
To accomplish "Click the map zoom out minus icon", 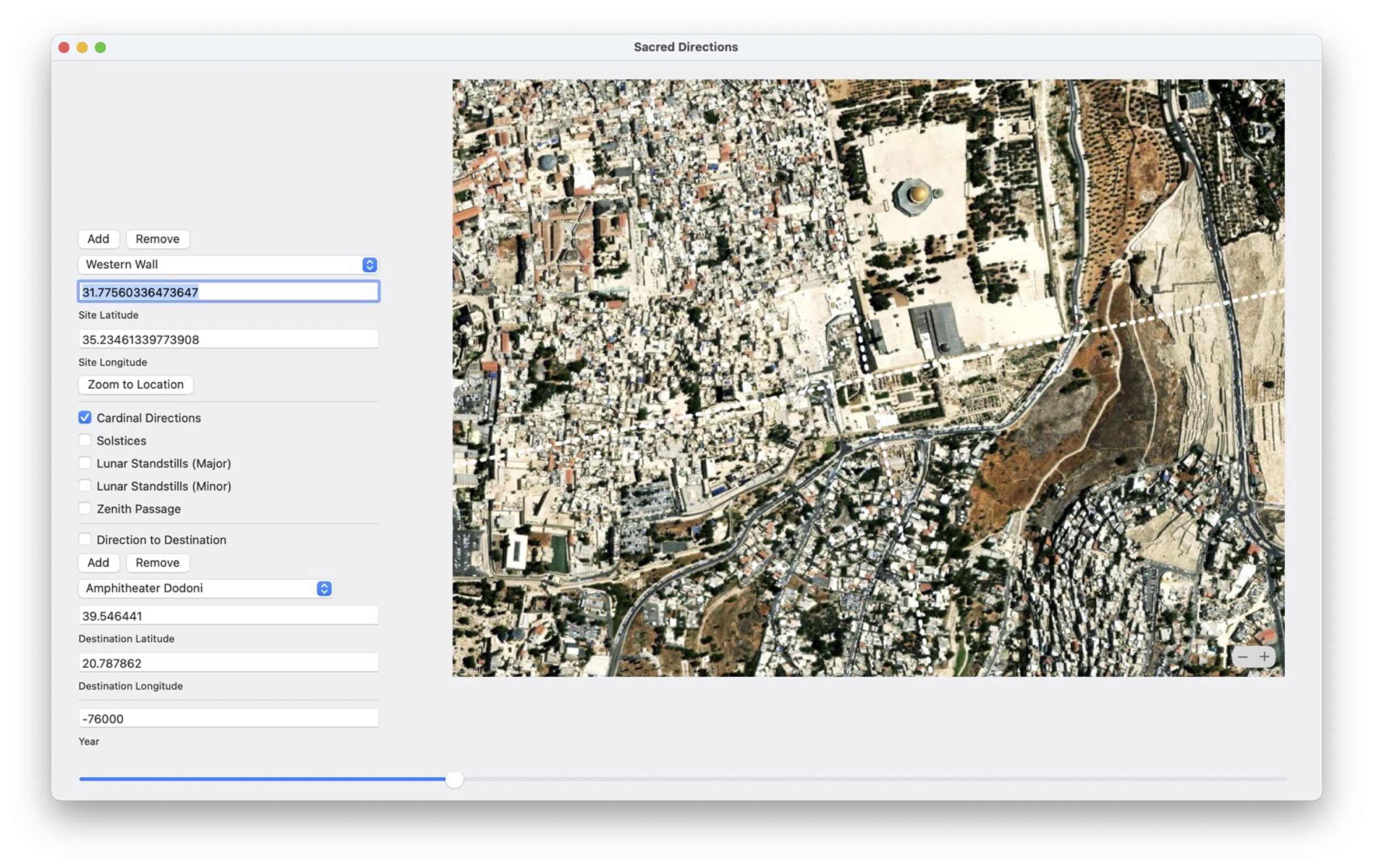I will pos(1242,656).
